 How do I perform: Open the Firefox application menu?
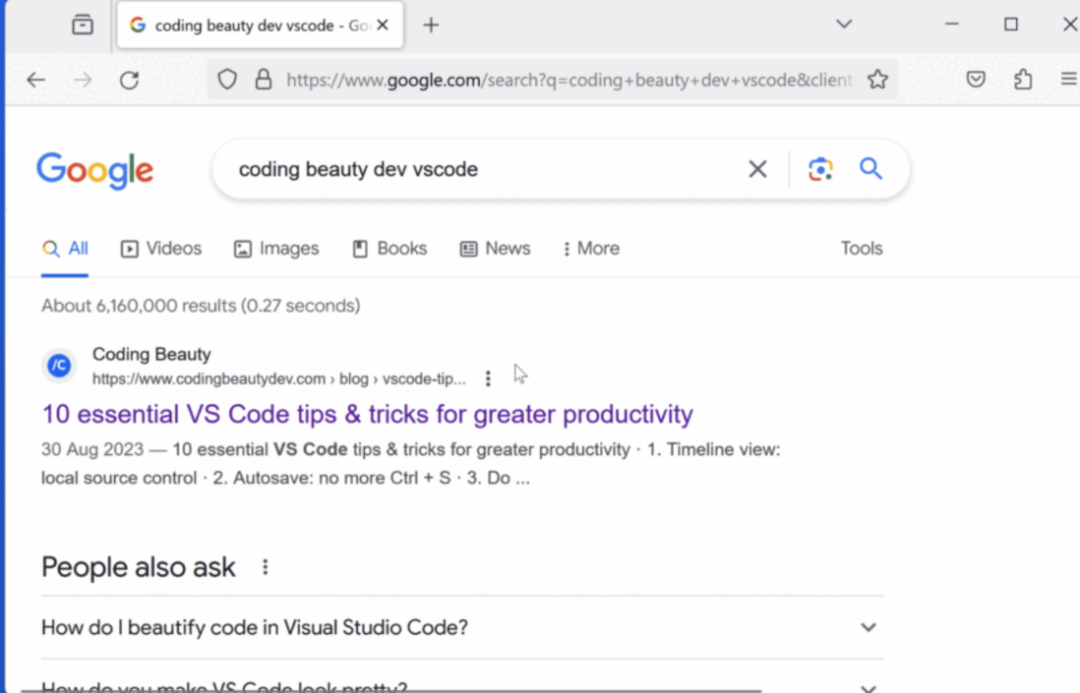click(x=1069, y=80)
